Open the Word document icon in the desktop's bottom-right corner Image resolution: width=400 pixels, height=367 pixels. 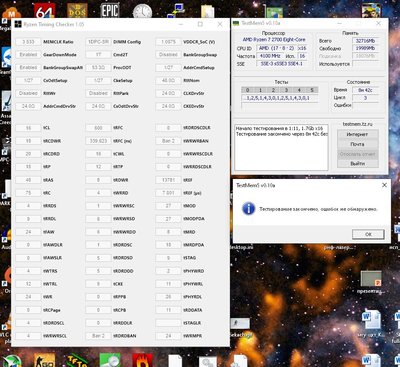point(371,361)
